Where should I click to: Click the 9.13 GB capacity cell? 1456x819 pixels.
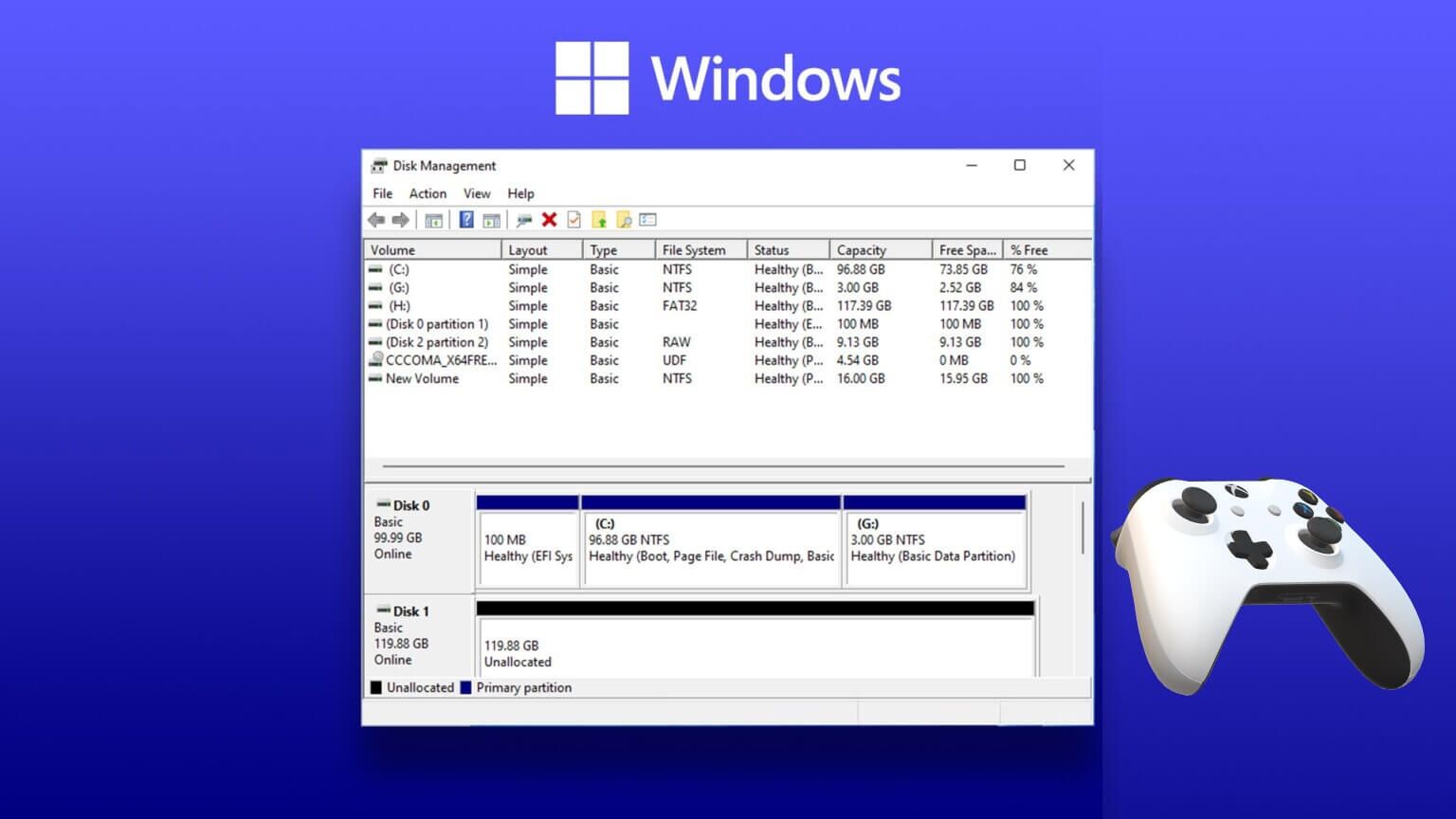(x=858, y=342)
